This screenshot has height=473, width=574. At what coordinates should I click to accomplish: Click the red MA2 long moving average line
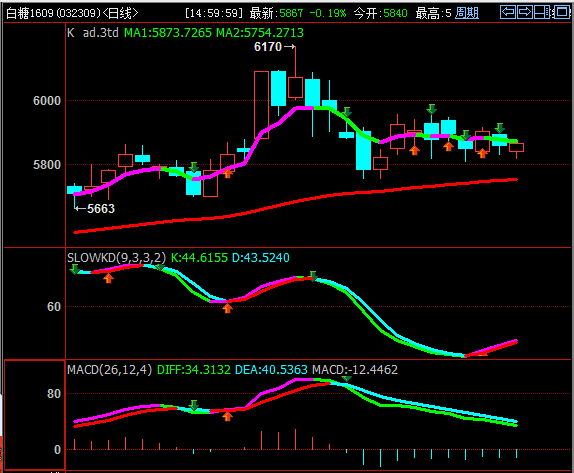(x=295, y=201)
